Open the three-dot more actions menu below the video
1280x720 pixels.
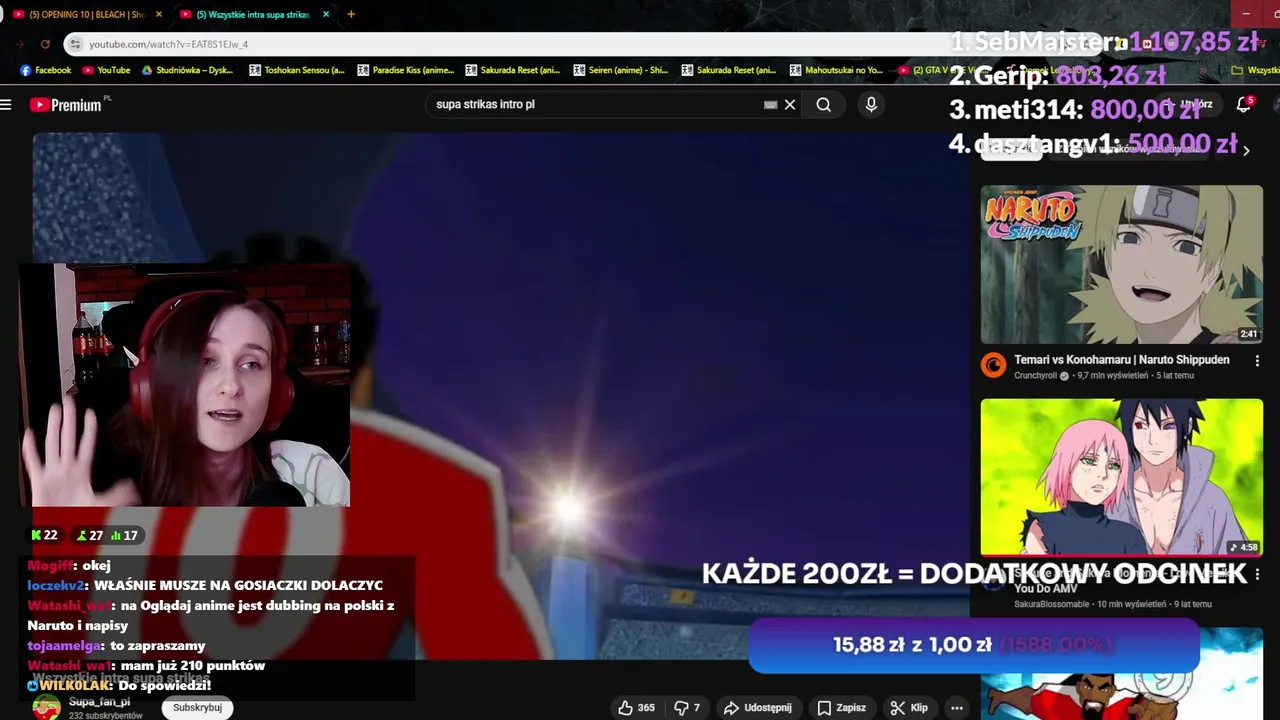point(957,707)
